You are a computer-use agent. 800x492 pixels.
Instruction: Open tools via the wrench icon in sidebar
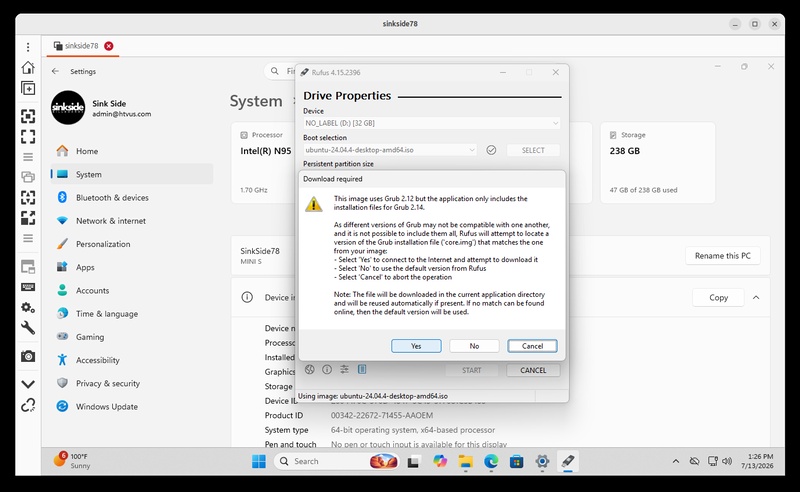28,328
